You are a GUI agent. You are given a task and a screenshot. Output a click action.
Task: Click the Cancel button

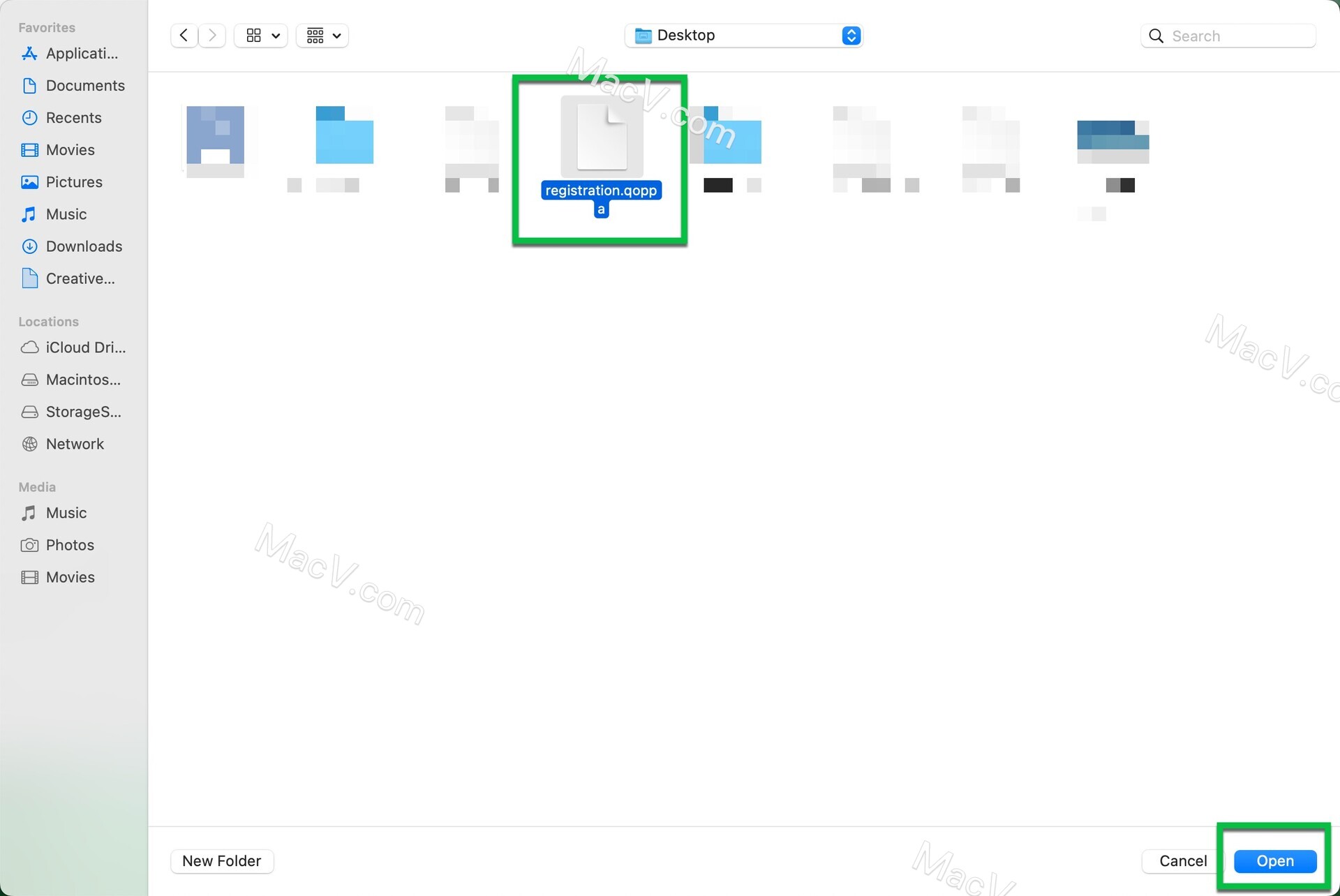point(1183,860)
